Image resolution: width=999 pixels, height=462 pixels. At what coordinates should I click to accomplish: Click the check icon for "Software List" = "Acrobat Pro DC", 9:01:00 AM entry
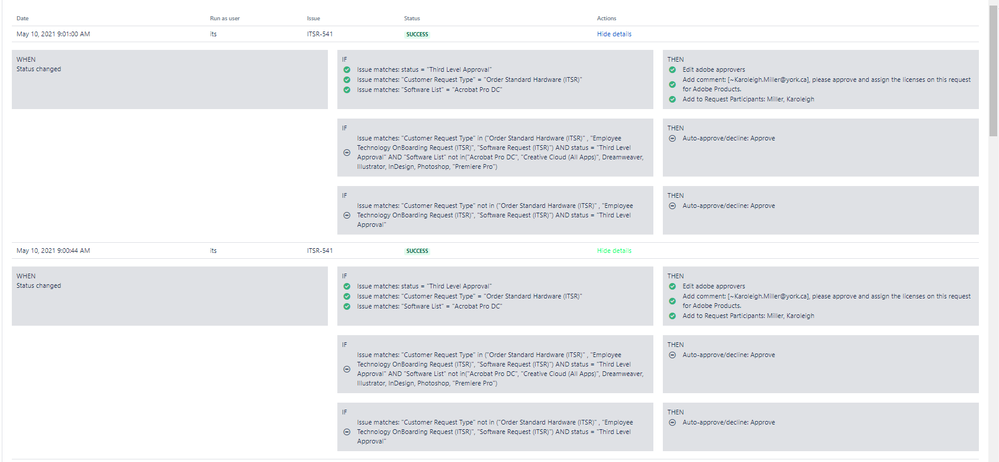click(x=347, y=90)
